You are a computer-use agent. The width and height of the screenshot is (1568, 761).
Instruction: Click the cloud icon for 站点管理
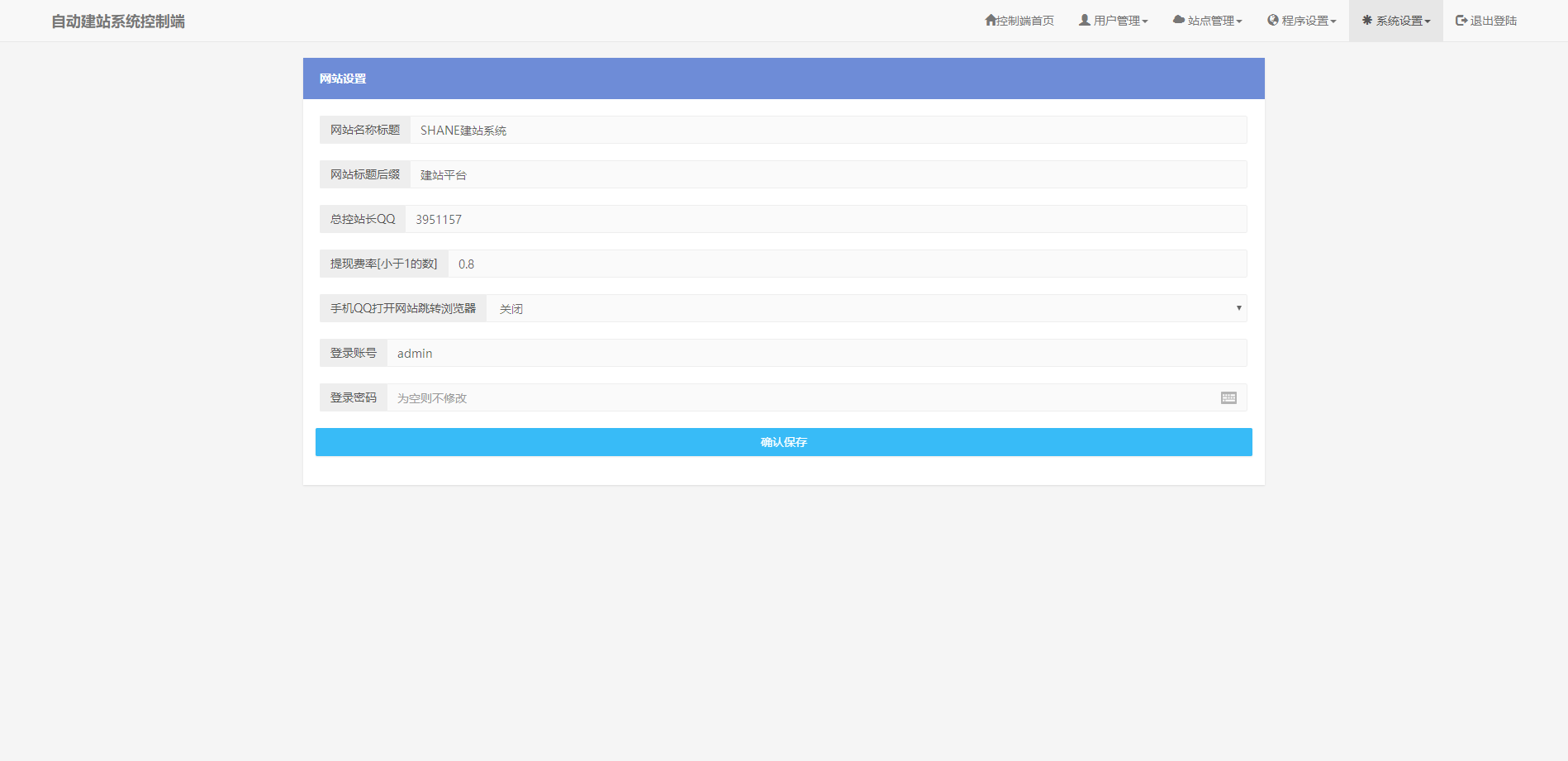click(1179, 20)
